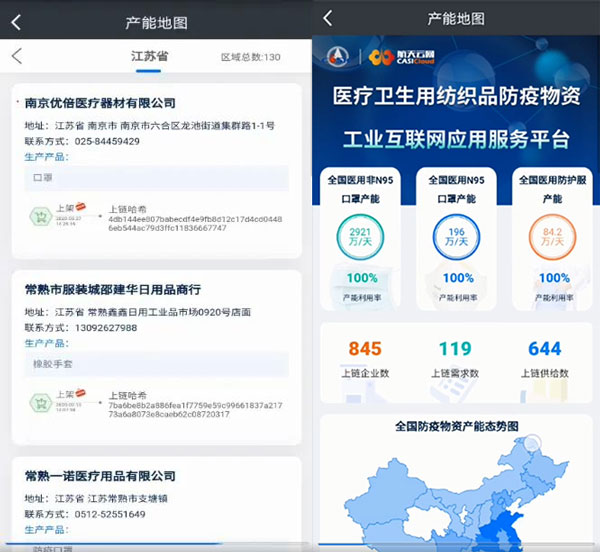
Task: Open 常熟一诺医疗用品有限公司 company entry
Action: tap(100, 476)
